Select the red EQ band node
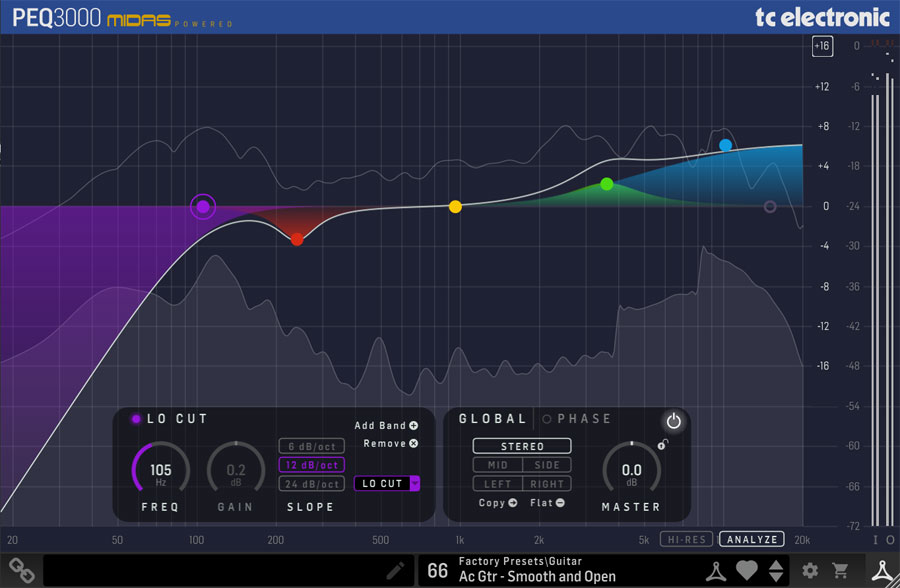The width and height of the screenshot is (900, 588). pyautogui.click(x=297, y=239)
